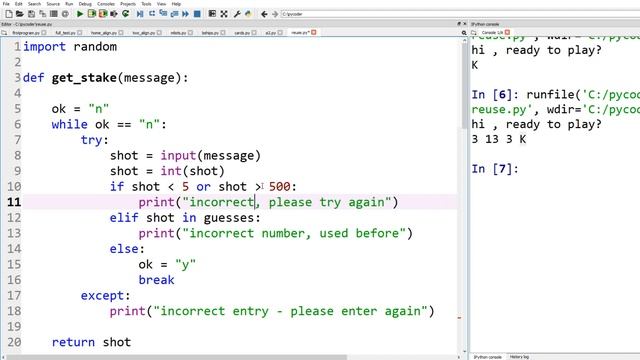Switch to History log tab

click(x=519, y=357)
